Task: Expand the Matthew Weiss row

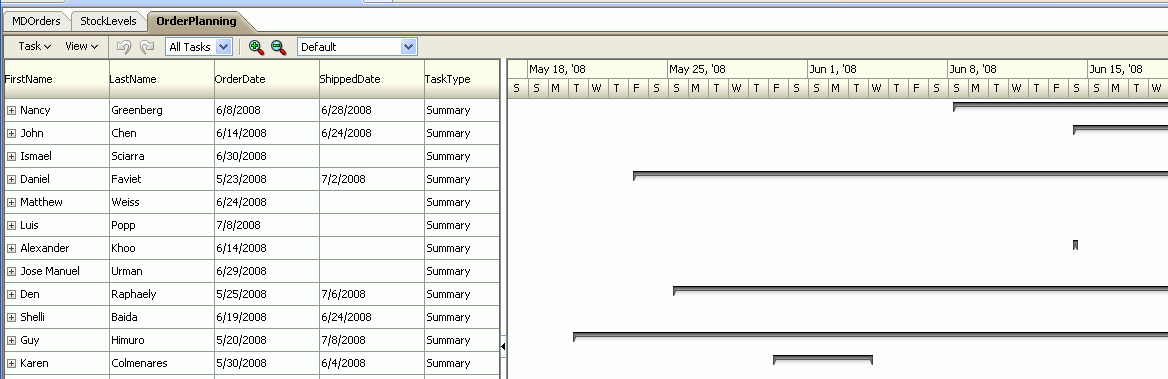Action: (x=11, y=203)
